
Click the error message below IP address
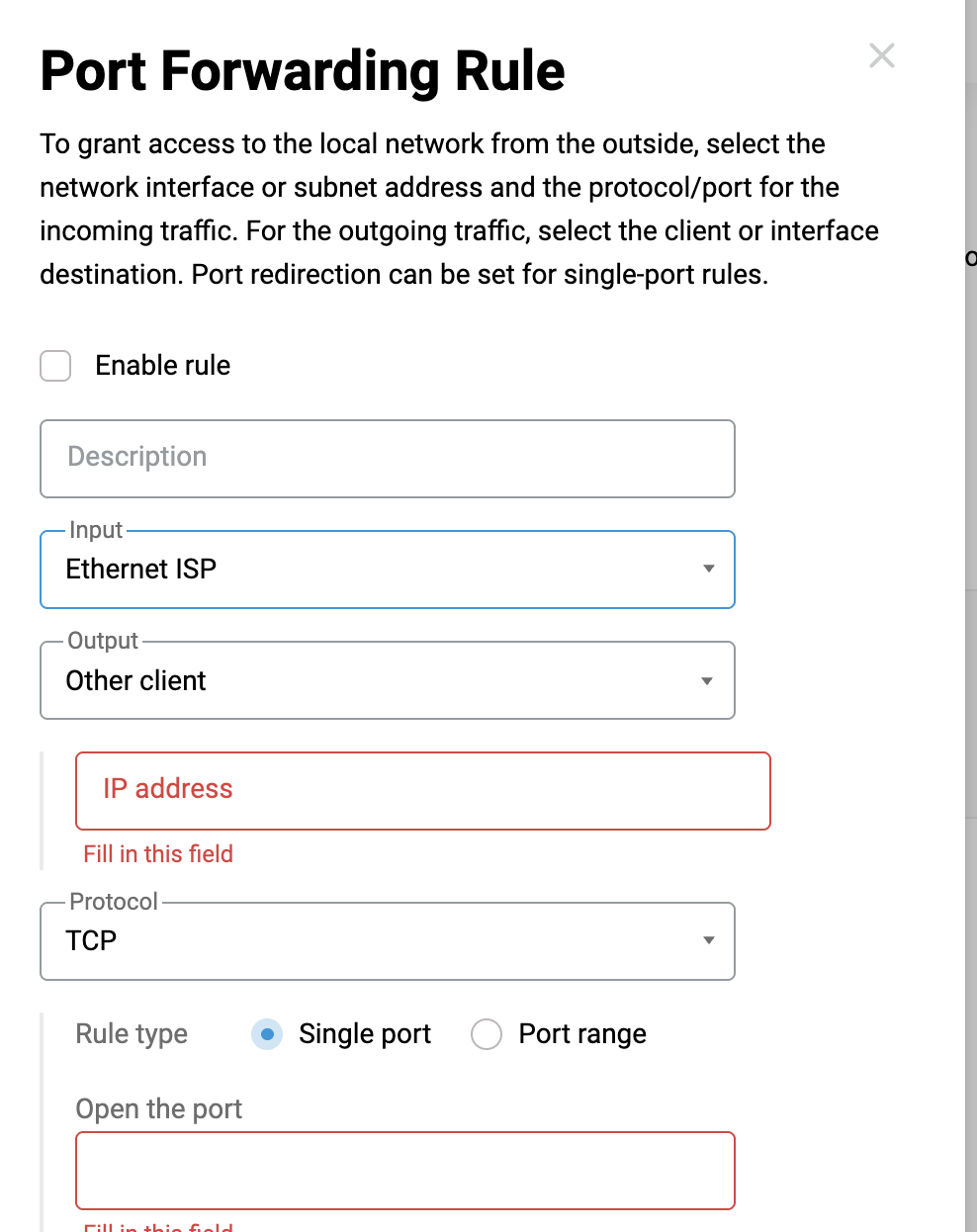click(158, 854)
